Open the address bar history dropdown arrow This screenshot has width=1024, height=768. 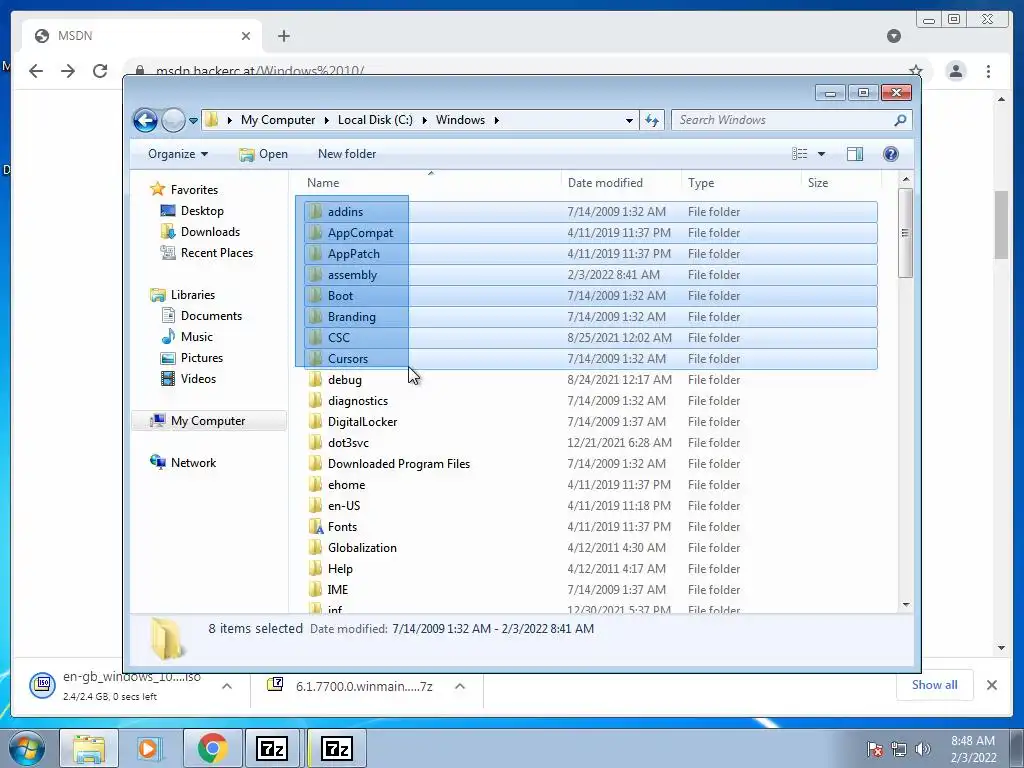pyautogui.click(x=629, y=120)
